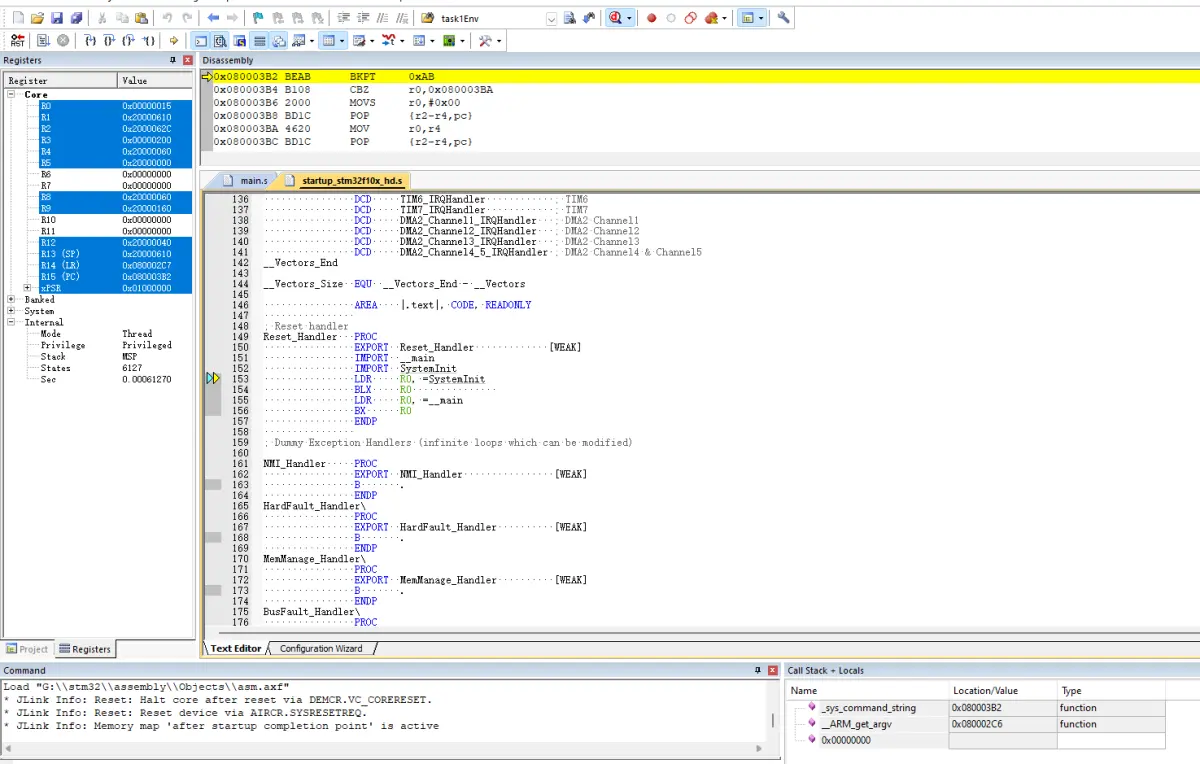Click the Navigate Backward blue arrow
The width and height of the screenshot is (1200, 764).
[213, 18]
